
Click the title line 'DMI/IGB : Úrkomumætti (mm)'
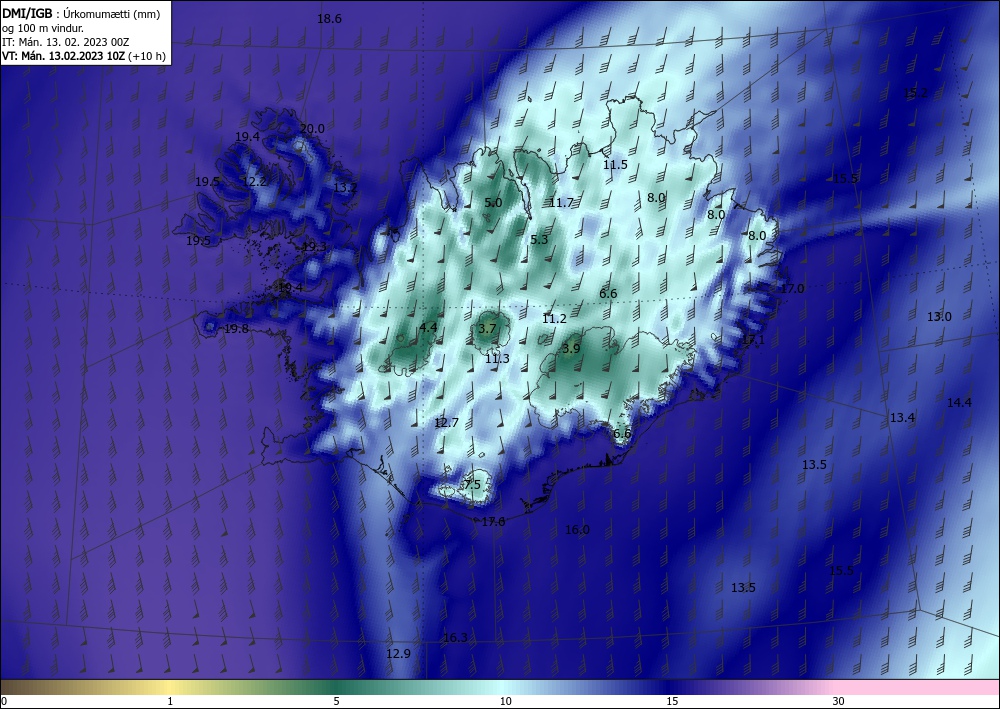click(x=81, y=13)
